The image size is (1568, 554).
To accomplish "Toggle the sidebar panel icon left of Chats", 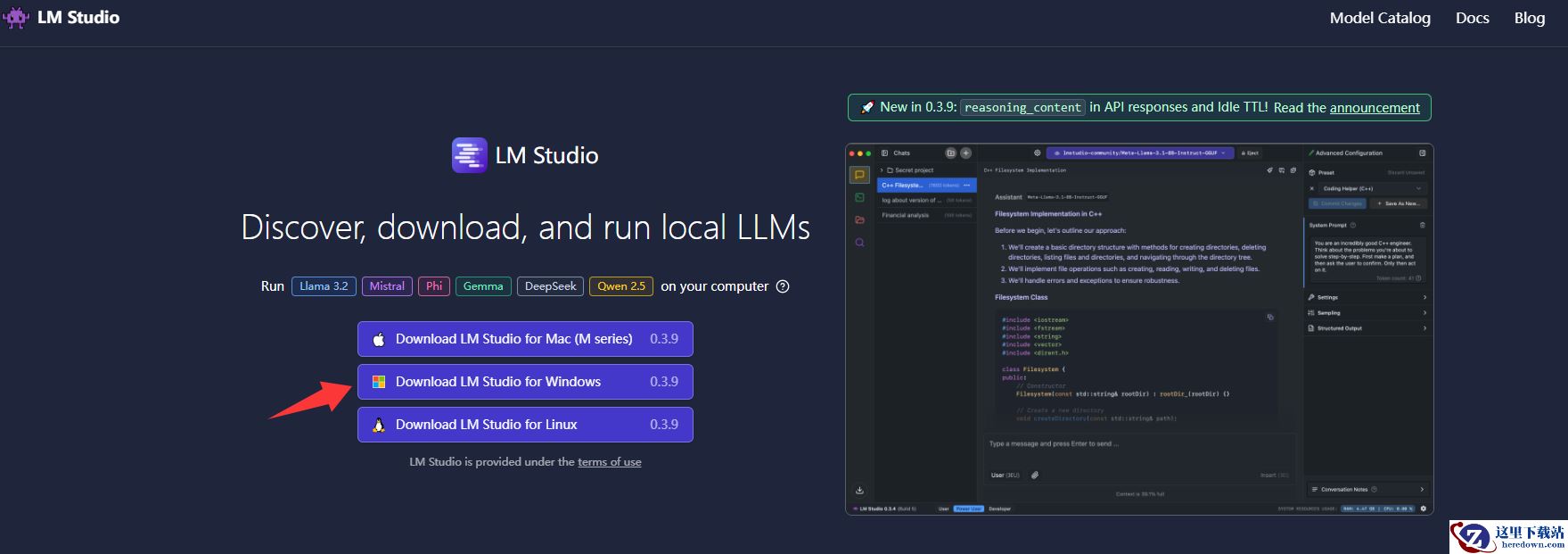I will coord(885,153).
